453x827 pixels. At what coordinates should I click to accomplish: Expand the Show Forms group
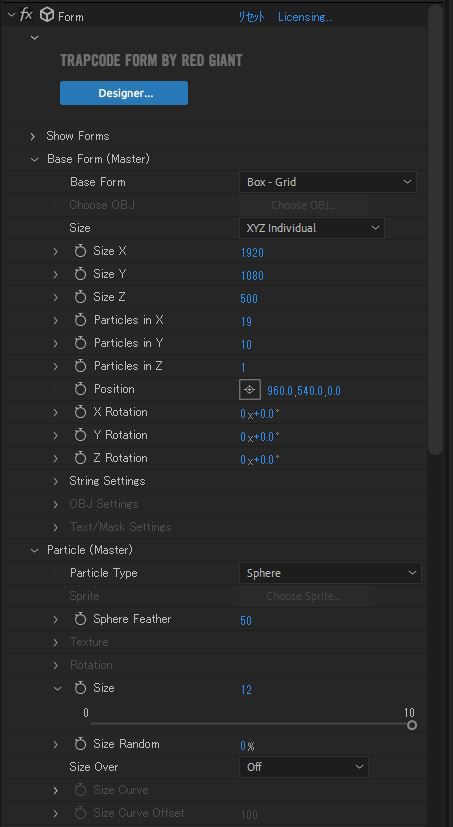click(x=33, y=136)
